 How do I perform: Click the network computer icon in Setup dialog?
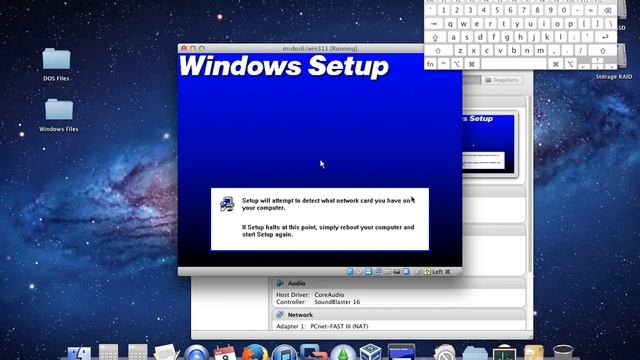tap(227, 204)
